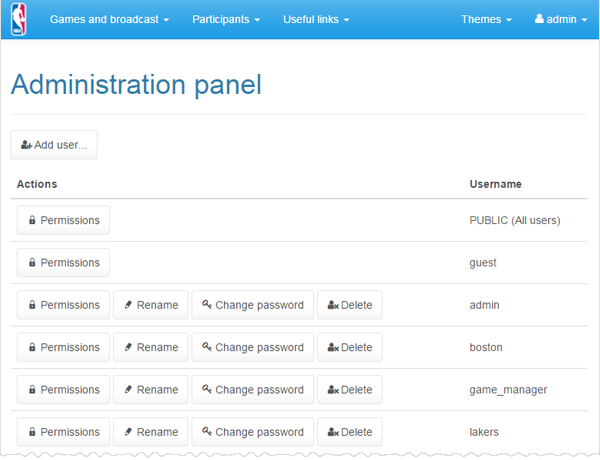Click the NBA logo in navbar
Image resolution: width=600 pixels, height=460 pixels.
pyautogui.click(x=19, y=20)
